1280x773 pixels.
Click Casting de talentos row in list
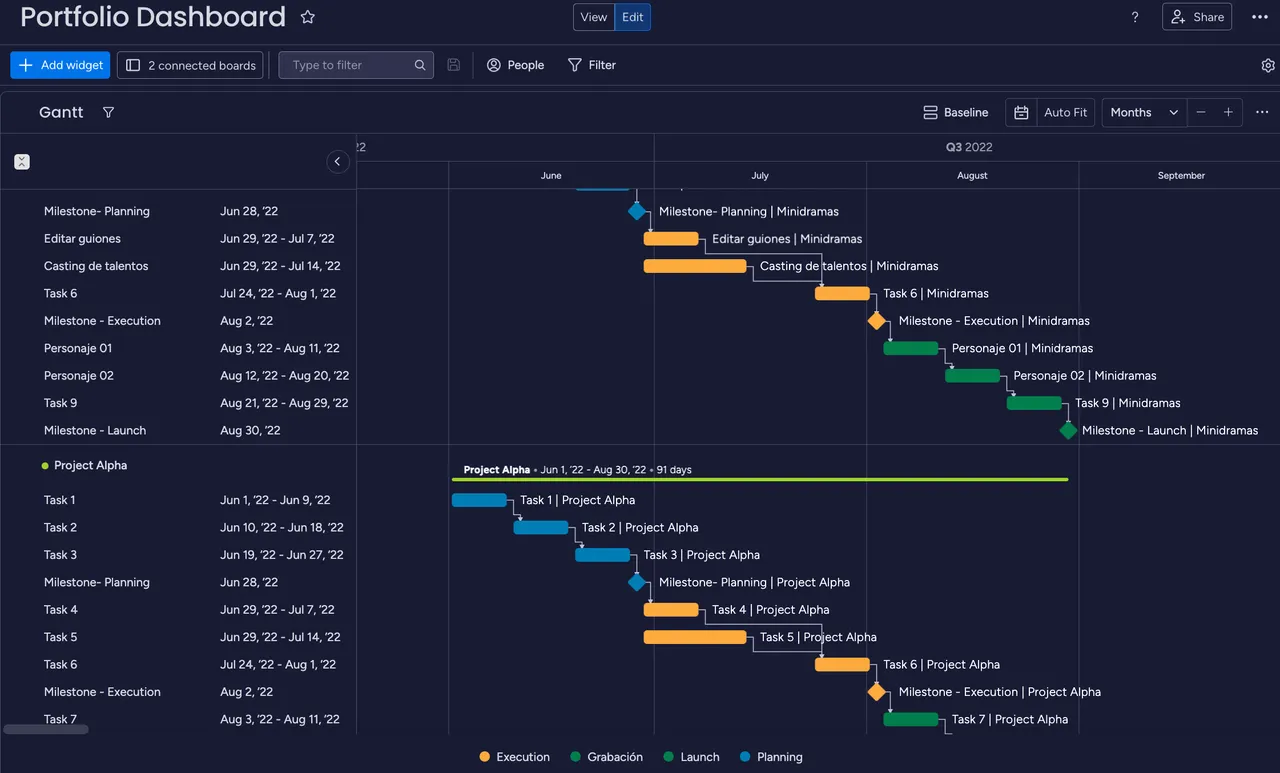pos(178,266)
